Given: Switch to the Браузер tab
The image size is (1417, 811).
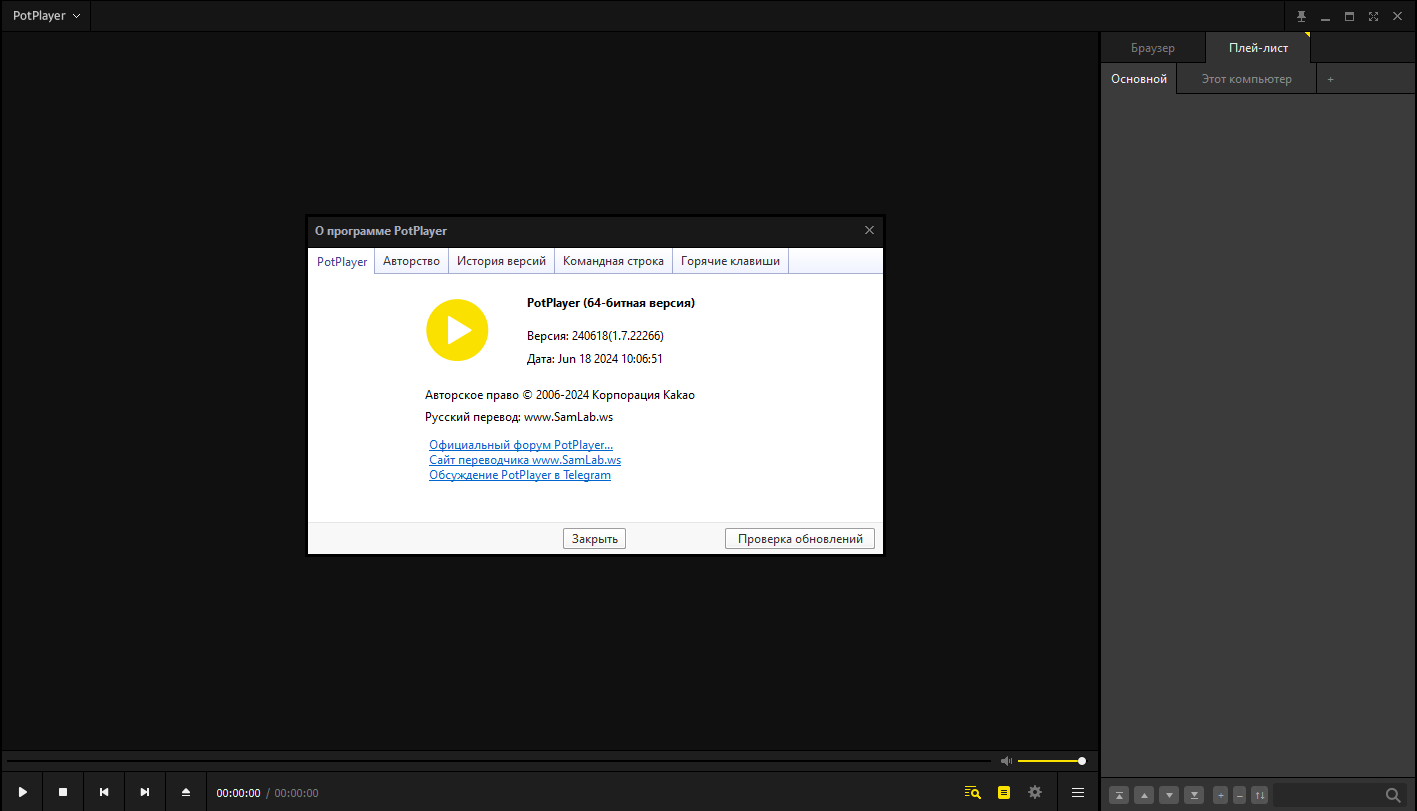Looking at the screenshot, I should coord(1153,48).
